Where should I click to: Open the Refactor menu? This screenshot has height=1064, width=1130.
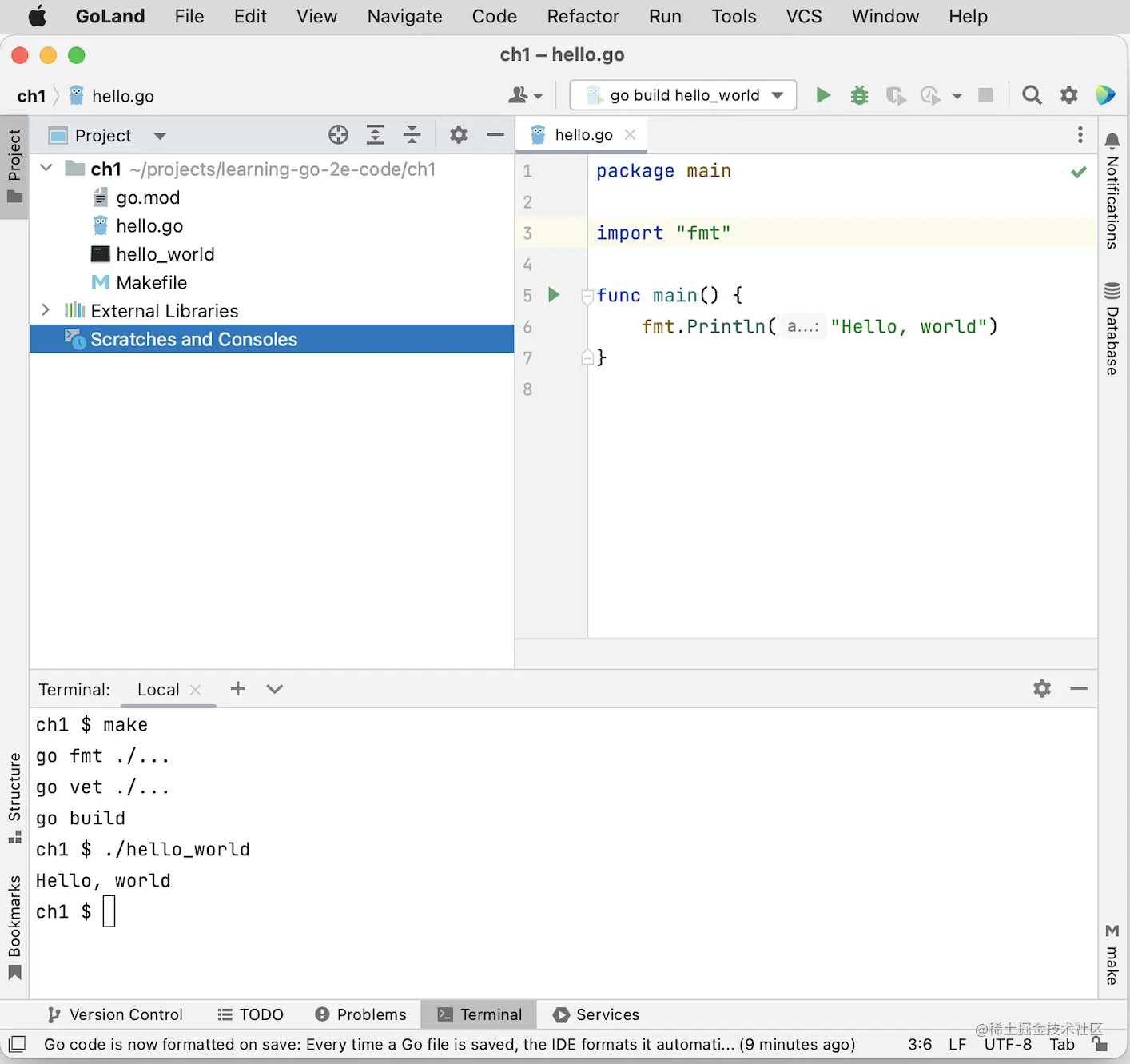[x=583, y=16]
